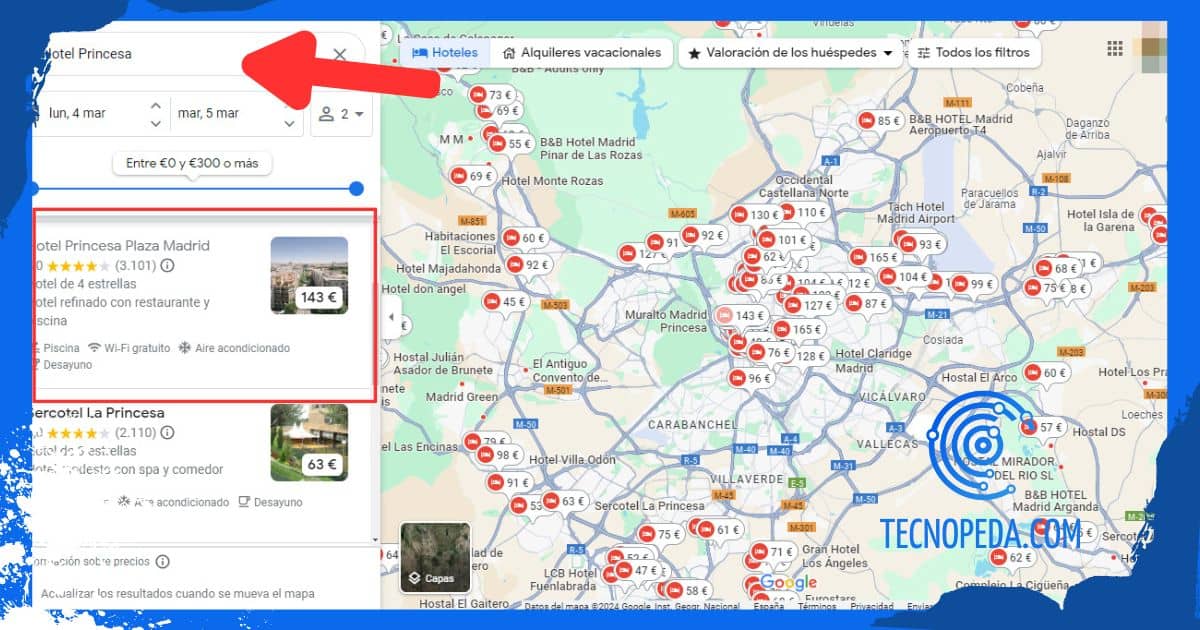The image size is (1200, 630).
Task: Select the 45 € Hotel don angel marker
Action: pos(505,301)
